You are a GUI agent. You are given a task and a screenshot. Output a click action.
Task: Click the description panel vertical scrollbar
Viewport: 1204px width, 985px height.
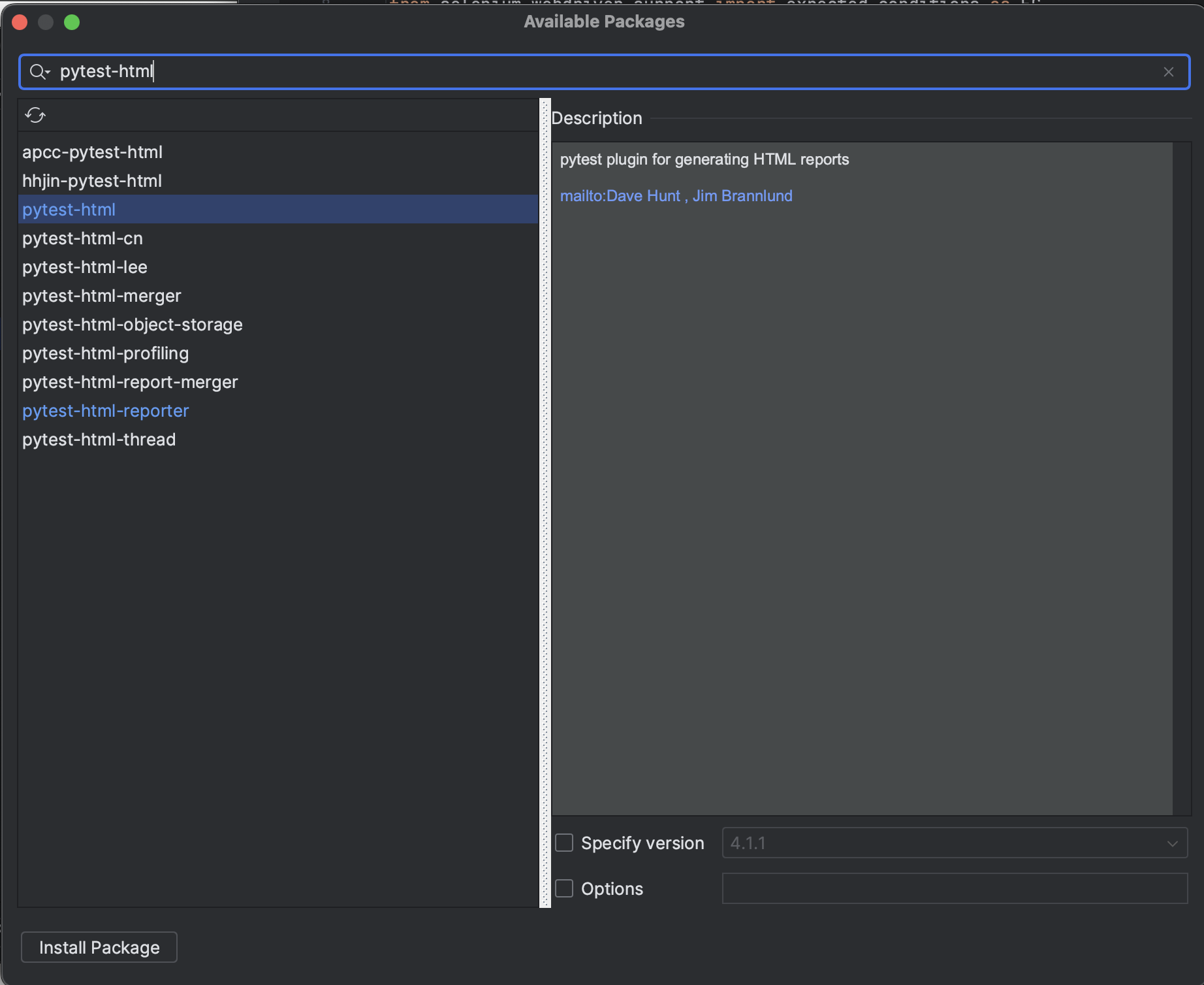click(x=1182, y=479)
